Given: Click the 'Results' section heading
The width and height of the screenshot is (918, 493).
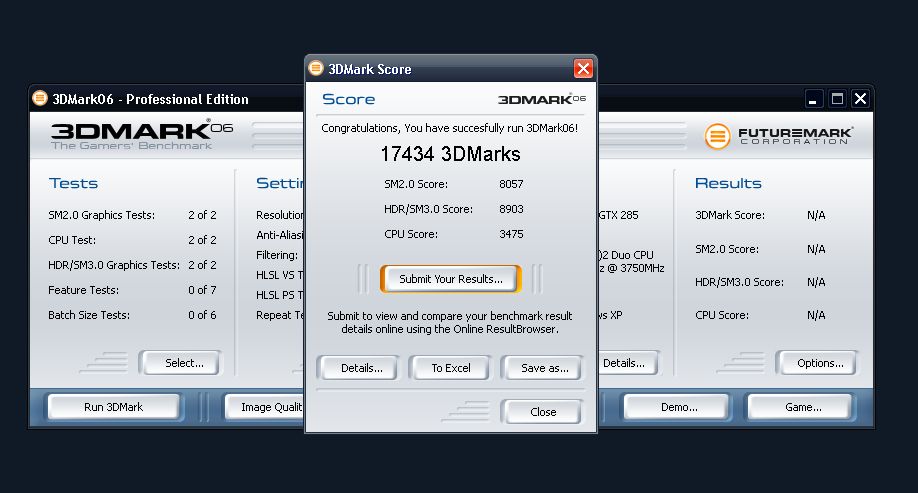Looking at the screenshot, I should coord(728,183).
